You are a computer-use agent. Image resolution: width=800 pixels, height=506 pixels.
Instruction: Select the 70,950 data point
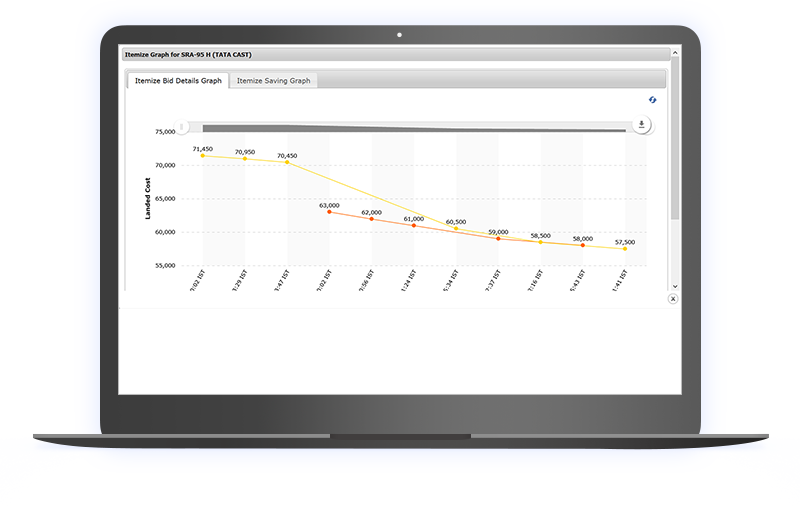coord(245,159)
